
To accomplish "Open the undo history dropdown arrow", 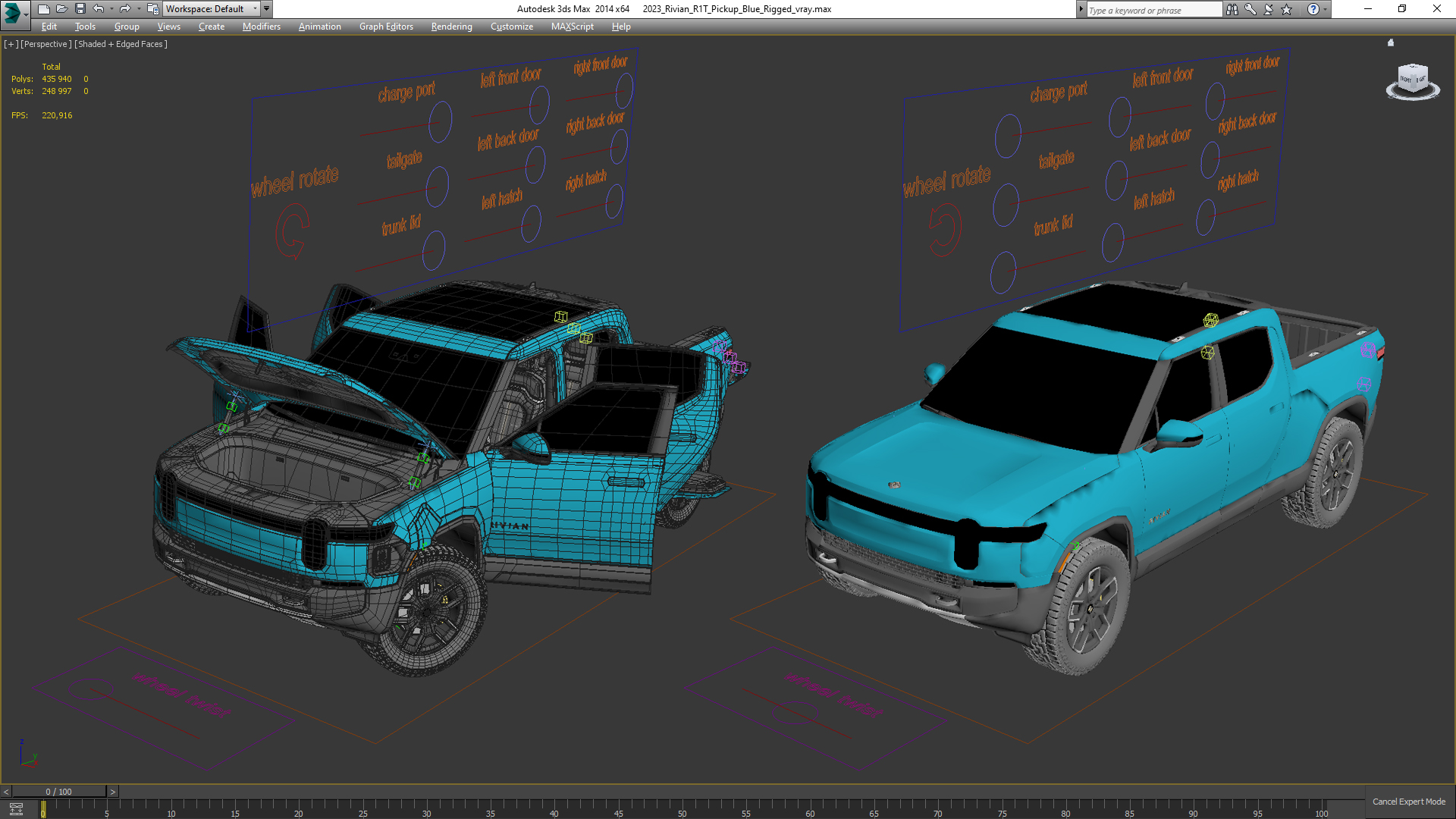I will (x=111, y=9).
